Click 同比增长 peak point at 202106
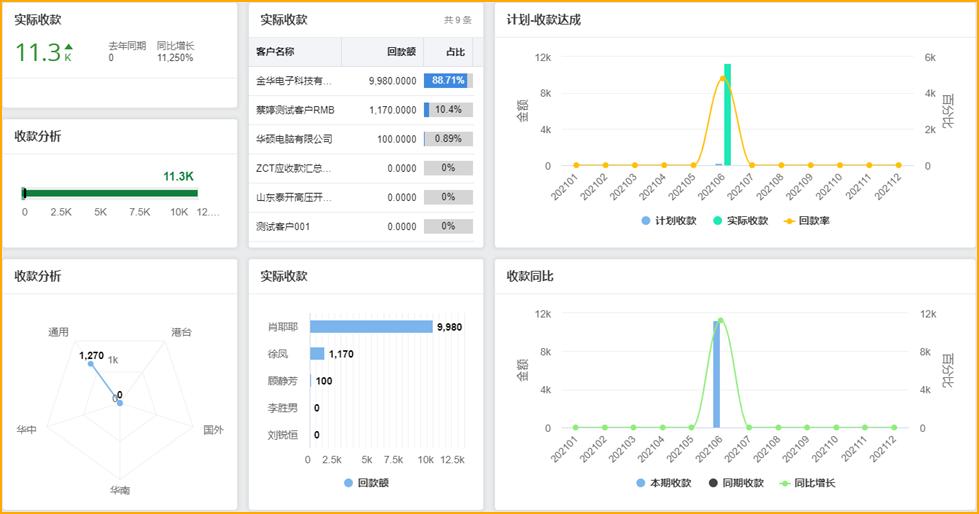Image resolution: width=979 pixels, height=514 pixels. coord(721,320)
